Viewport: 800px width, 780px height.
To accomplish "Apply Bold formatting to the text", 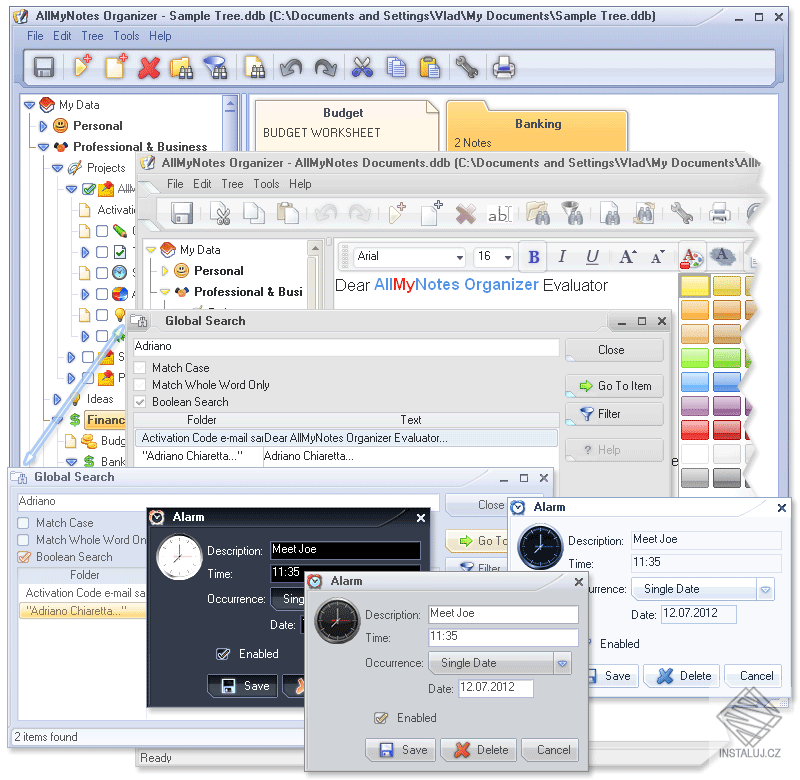I will 533,257.
